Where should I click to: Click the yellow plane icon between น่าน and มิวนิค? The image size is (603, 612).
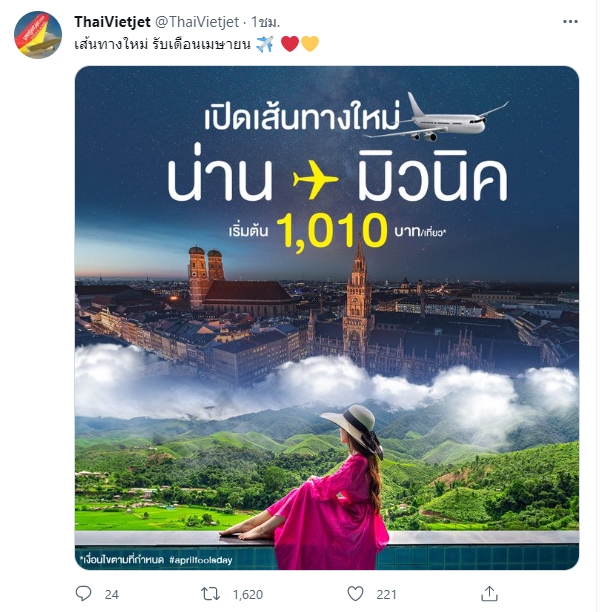click(315, 180)
